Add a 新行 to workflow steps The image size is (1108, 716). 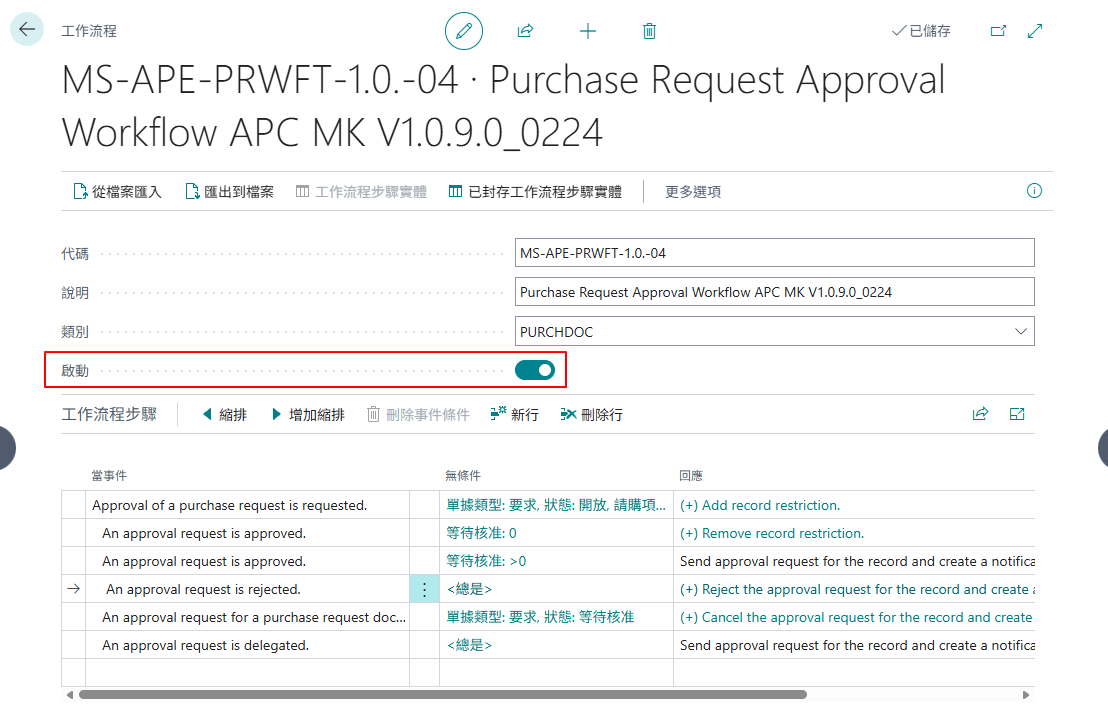[514, 415]
